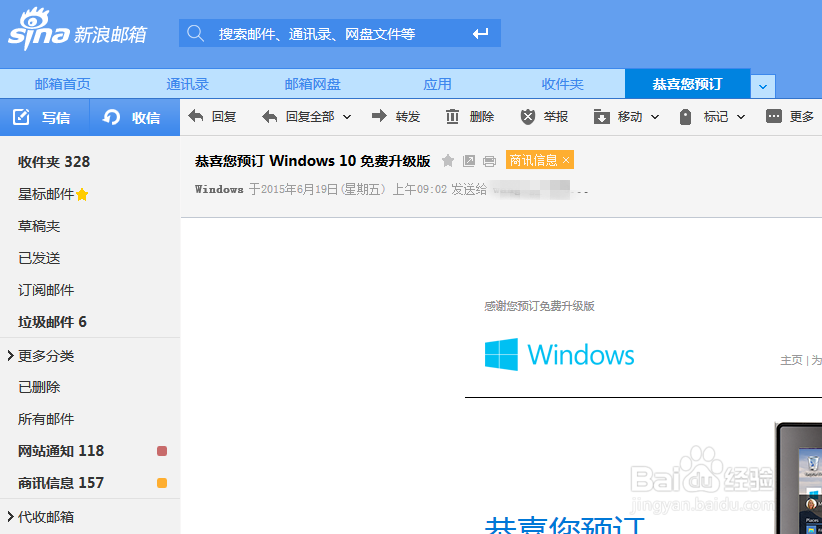Viewport: 822px width, 534px height.
Task: Click 回复全部 reply all button
Action: [x=298, y=116]
